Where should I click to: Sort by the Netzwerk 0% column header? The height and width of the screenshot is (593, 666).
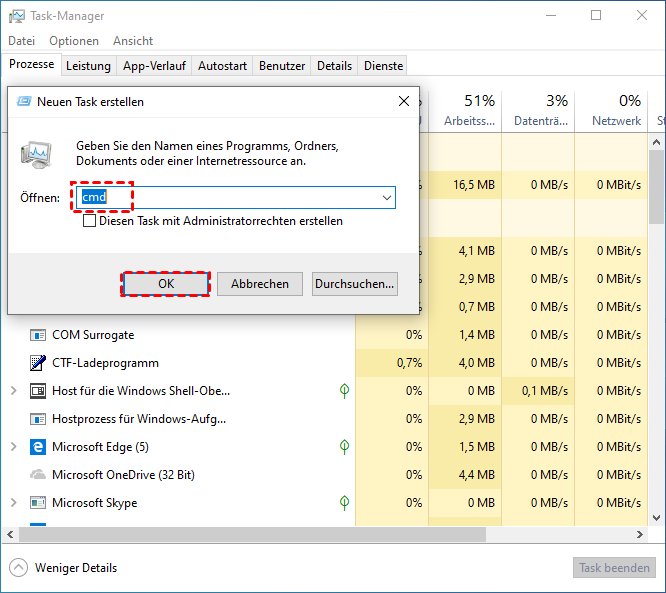[x=611, y=110]
